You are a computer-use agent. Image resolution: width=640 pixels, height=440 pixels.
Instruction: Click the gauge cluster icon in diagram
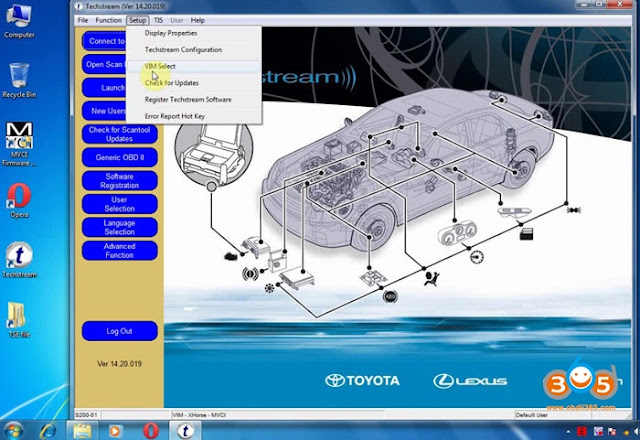[x=458, y=233]
